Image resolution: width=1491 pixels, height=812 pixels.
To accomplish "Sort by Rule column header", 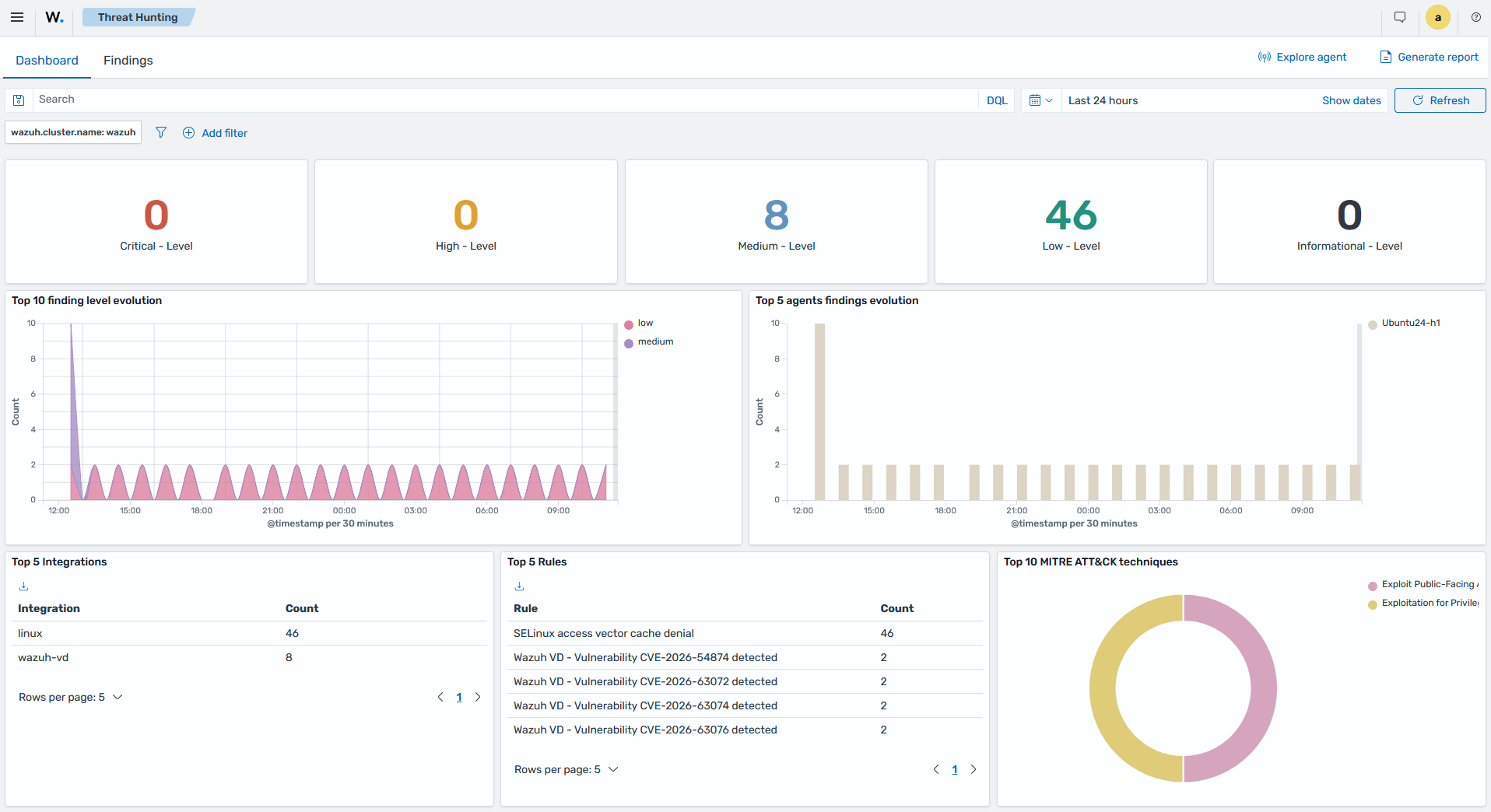I will [x=525, y=608].
